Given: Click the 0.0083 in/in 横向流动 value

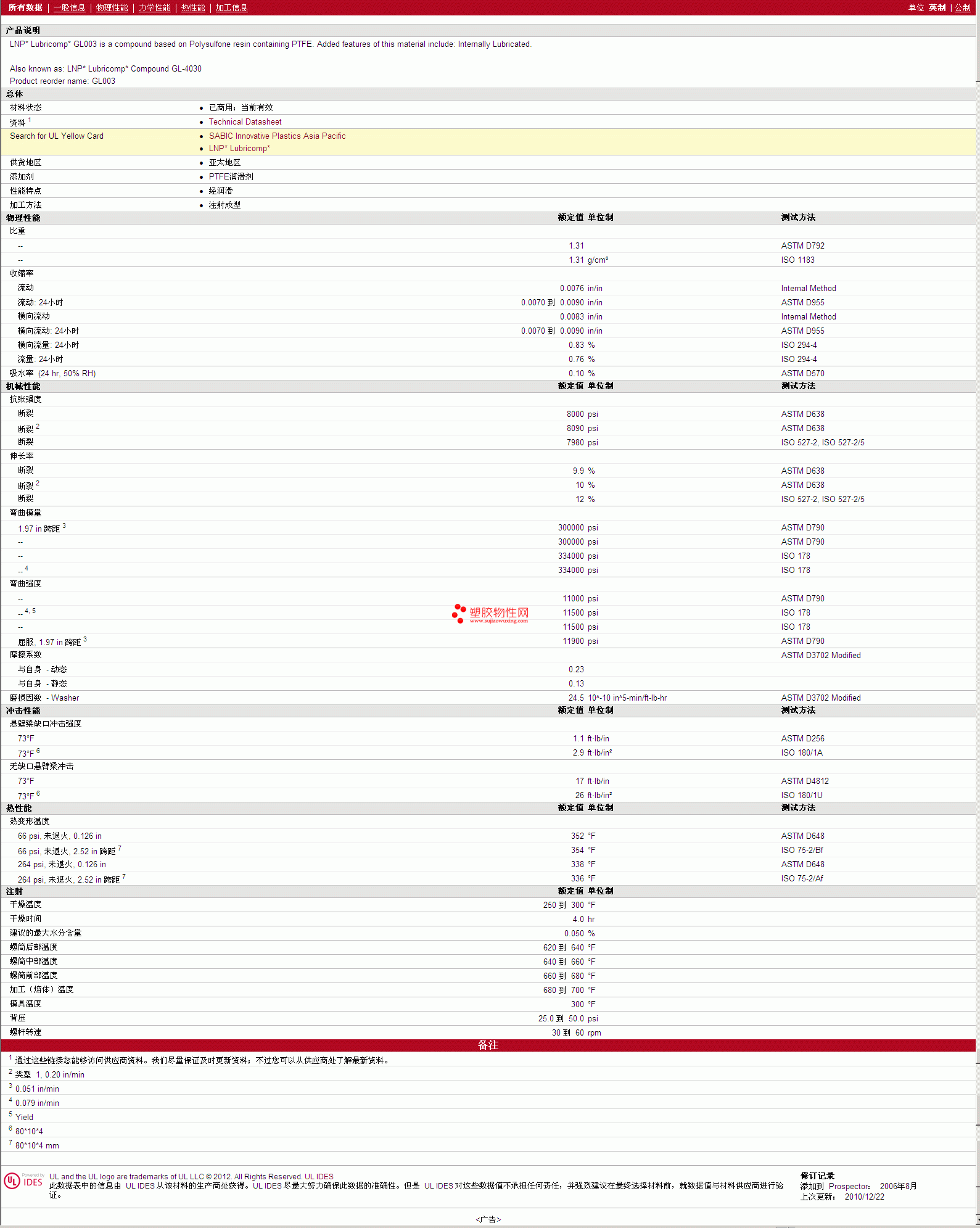Looking at the screenshot, I should point(581,316).
